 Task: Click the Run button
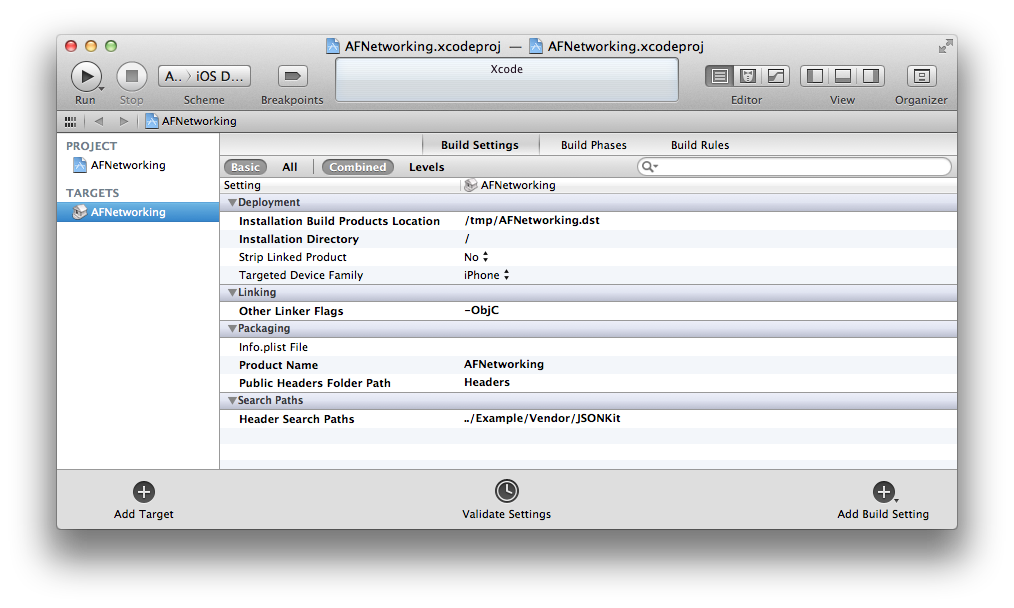tap(85, 76)
